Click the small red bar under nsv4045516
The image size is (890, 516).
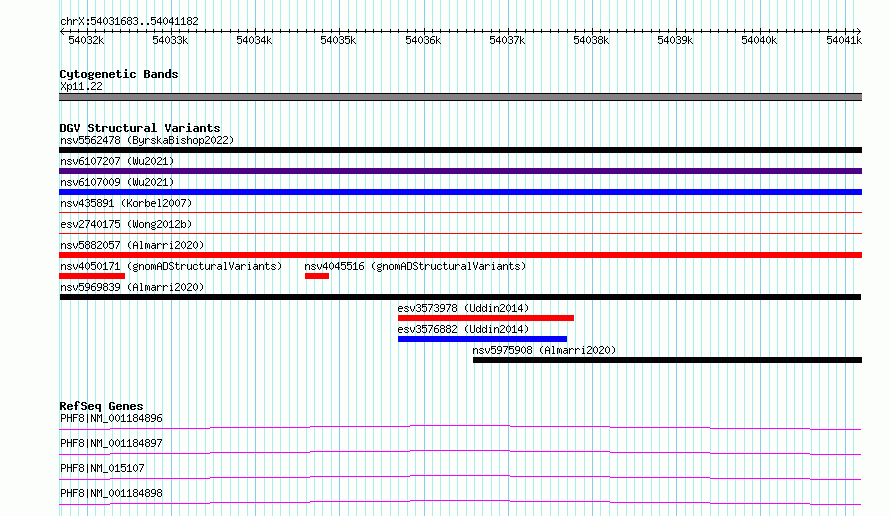[x=317, y=276]
